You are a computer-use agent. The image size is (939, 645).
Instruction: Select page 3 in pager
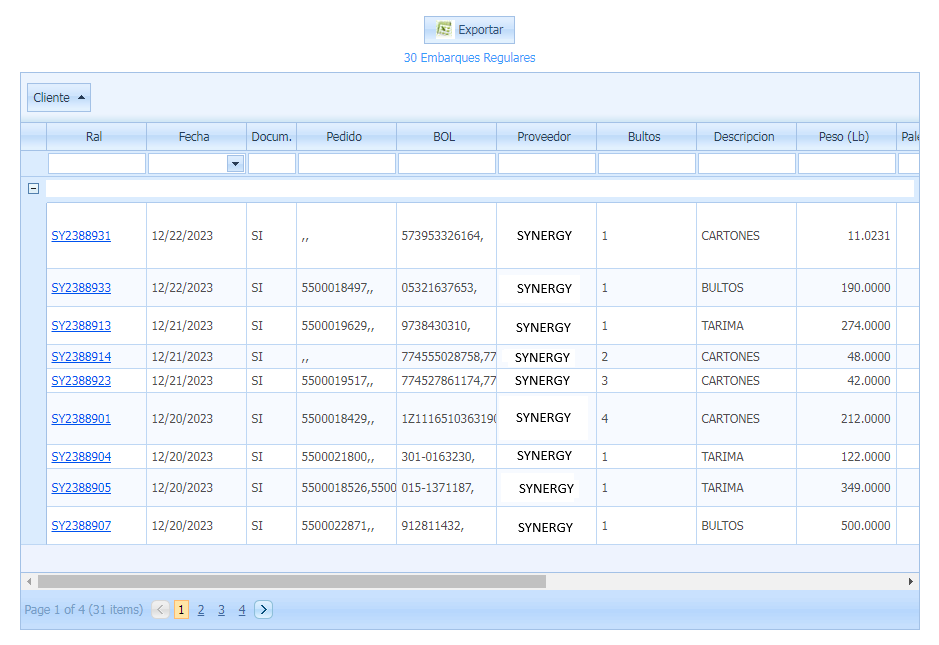(x=221, y=610)
